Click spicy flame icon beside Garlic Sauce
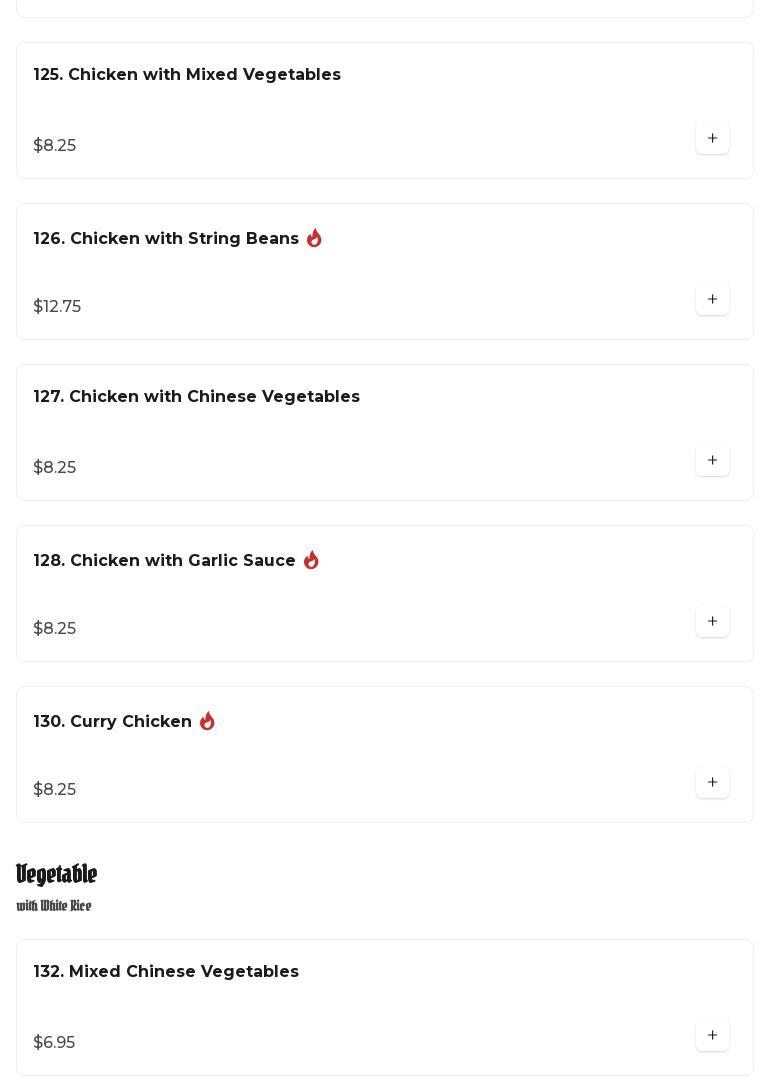The image size is (770, 1088). (x=311, y=560)
